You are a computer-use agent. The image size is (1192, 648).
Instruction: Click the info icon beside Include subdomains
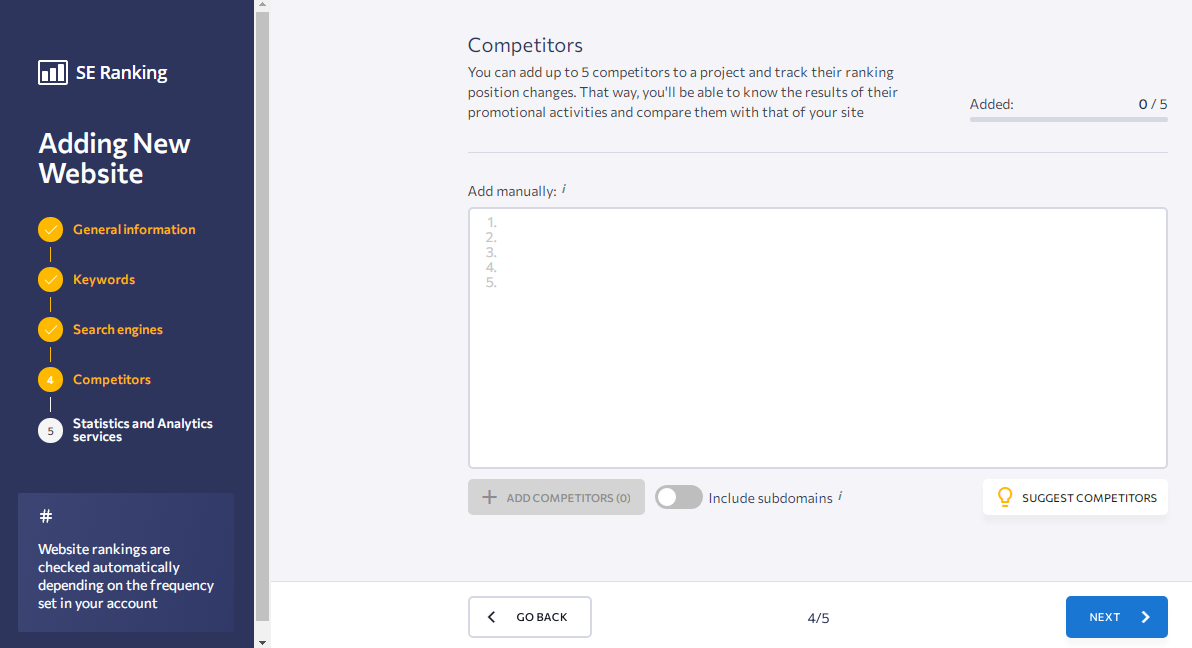click(x=840, y=496)
